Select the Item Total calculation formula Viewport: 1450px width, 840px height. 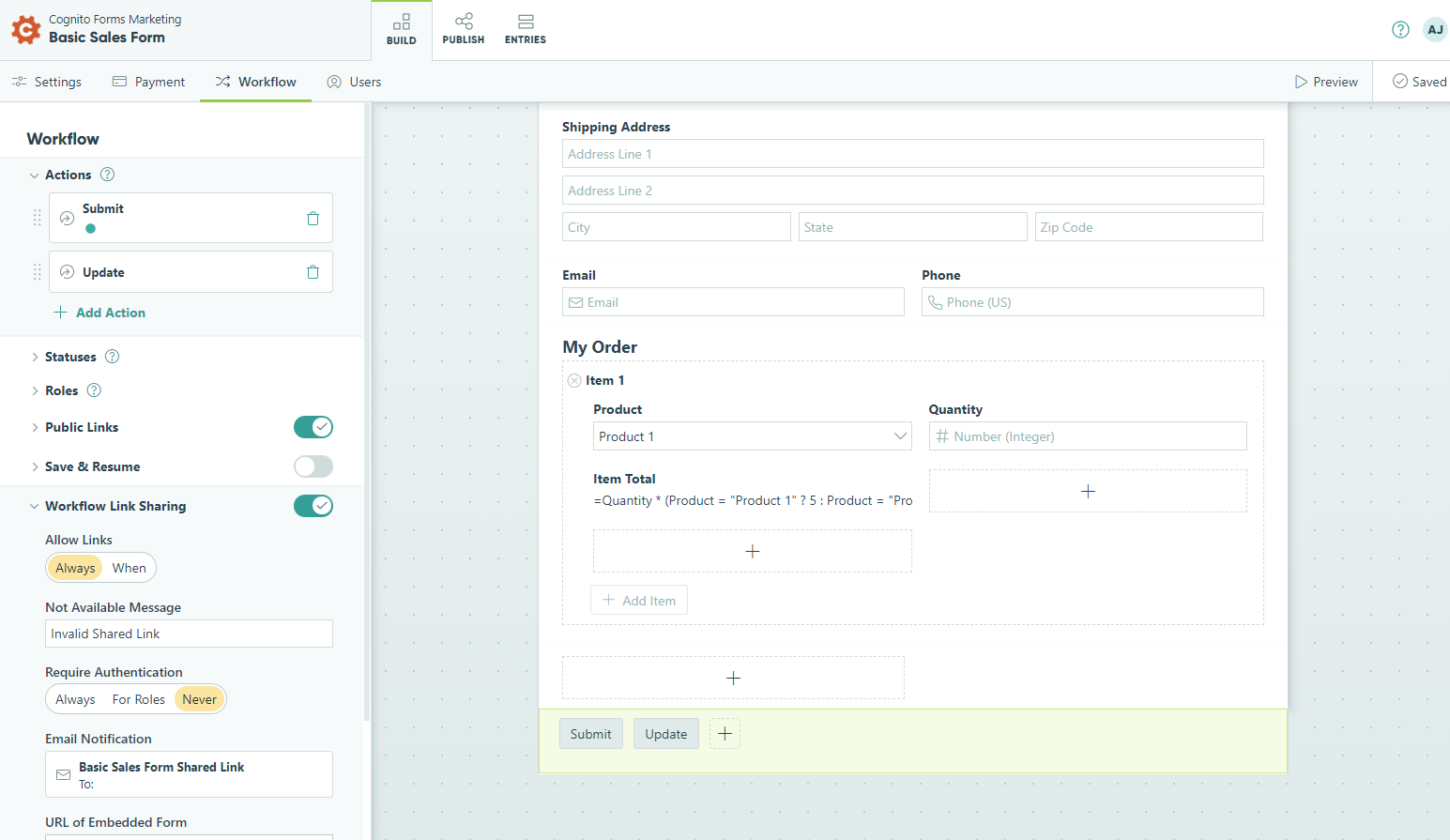click(x=753, y=500)
